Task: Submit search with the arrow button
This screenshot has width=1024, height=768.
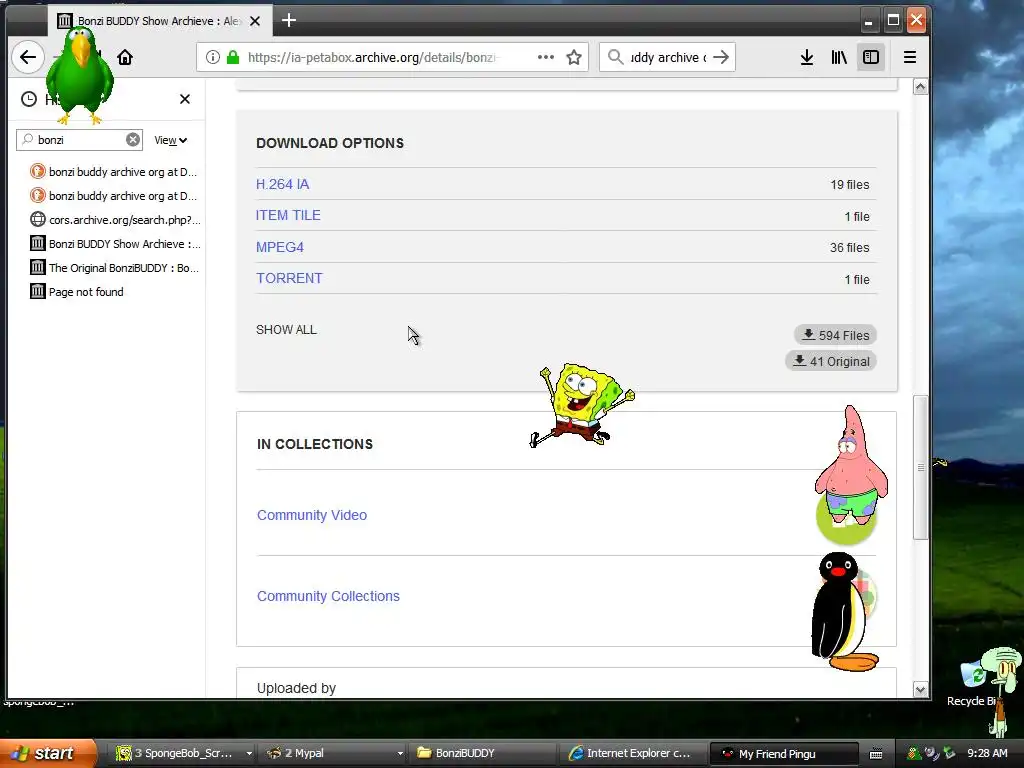Action: click(x=721, y=57)
